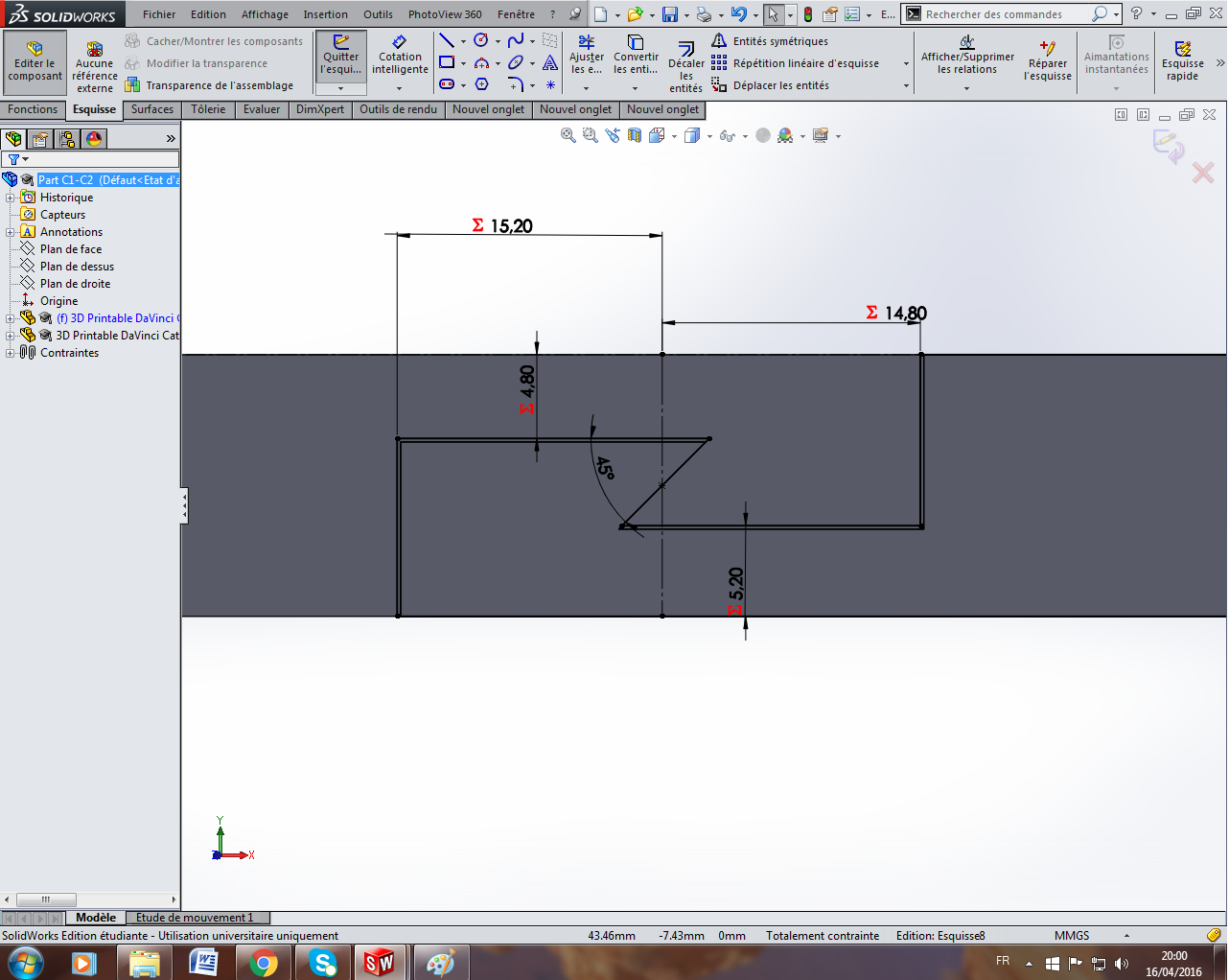Screen dimensions: 1229x980
Task: Select the Point sketch tool
Action: click(x=550, y=84)
